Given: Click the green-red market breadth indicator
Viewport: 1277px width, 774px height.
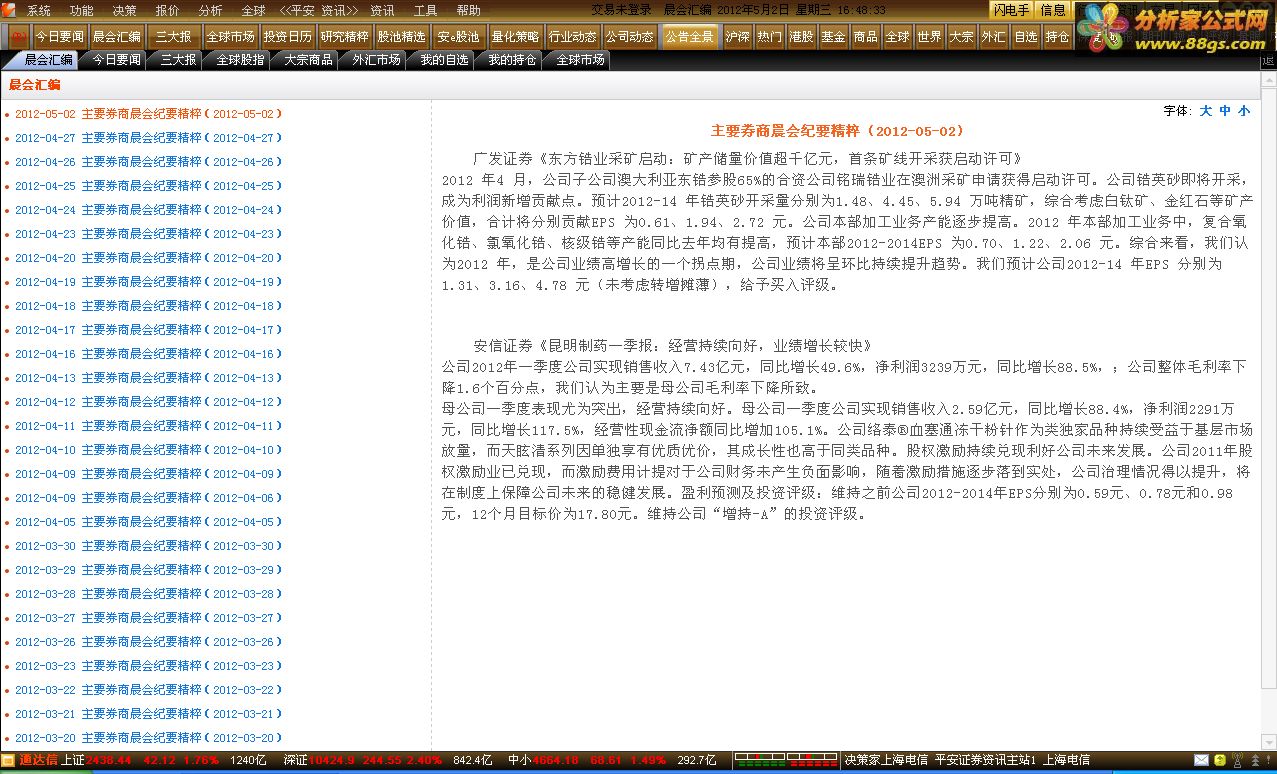Looking at the screenshot, I should 786,760.
